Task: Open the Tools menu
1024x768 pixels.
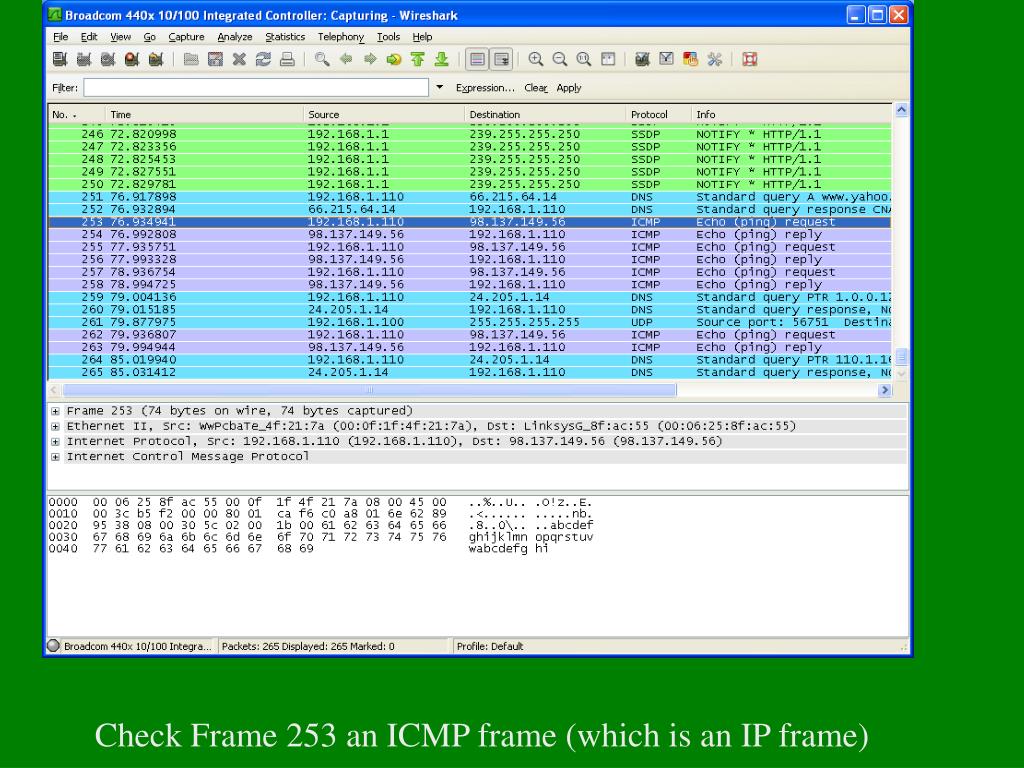Action: (388, 37)
